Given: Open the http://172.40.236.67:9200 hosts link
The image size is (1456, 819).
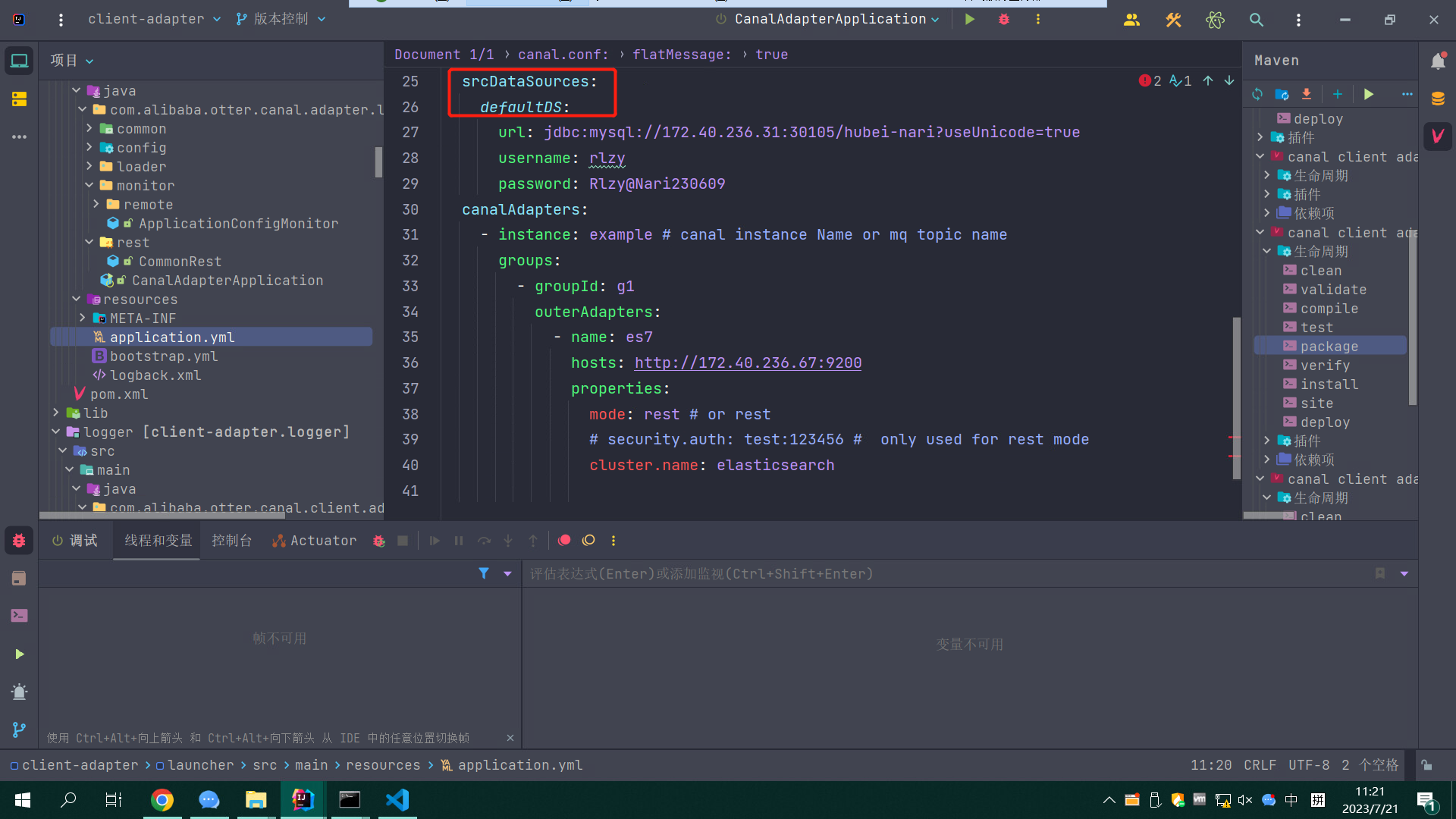Looking at the screenshot, I should tap(747, 362).
